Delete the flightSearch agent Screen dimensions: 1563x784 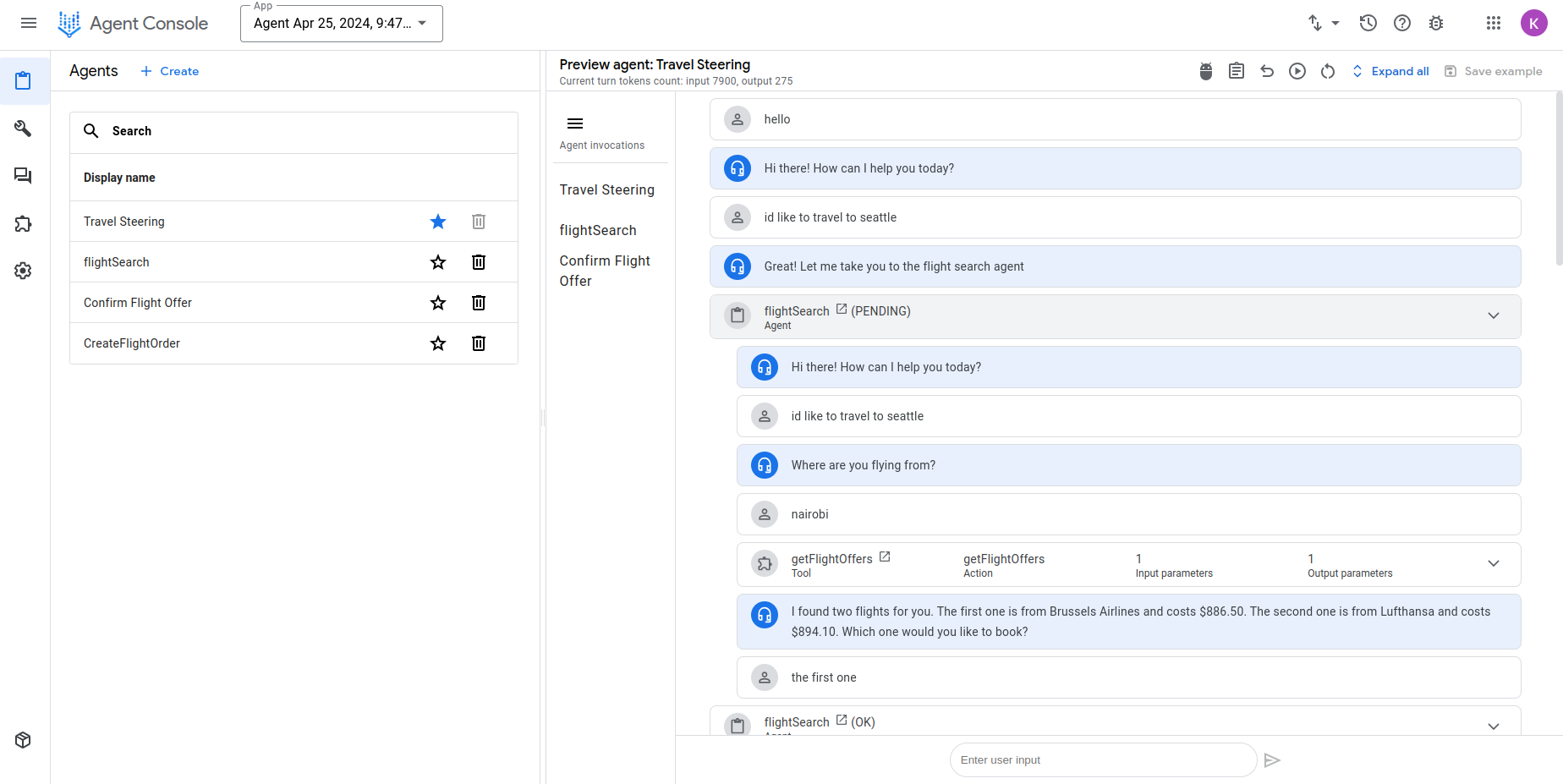pyautogui.click(x=479, y=262)
